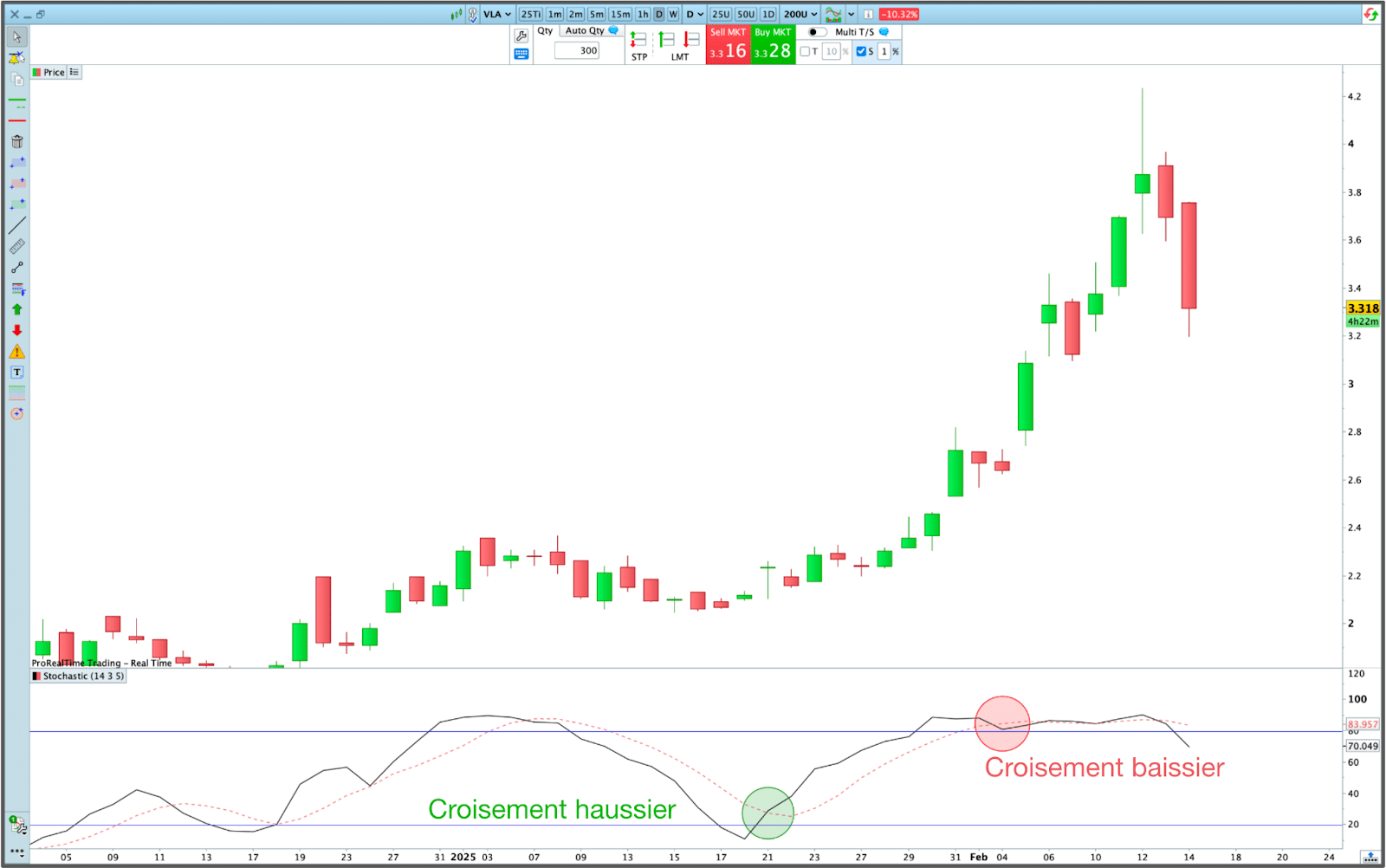Open the D timeframe dropdown

point(695,15)
